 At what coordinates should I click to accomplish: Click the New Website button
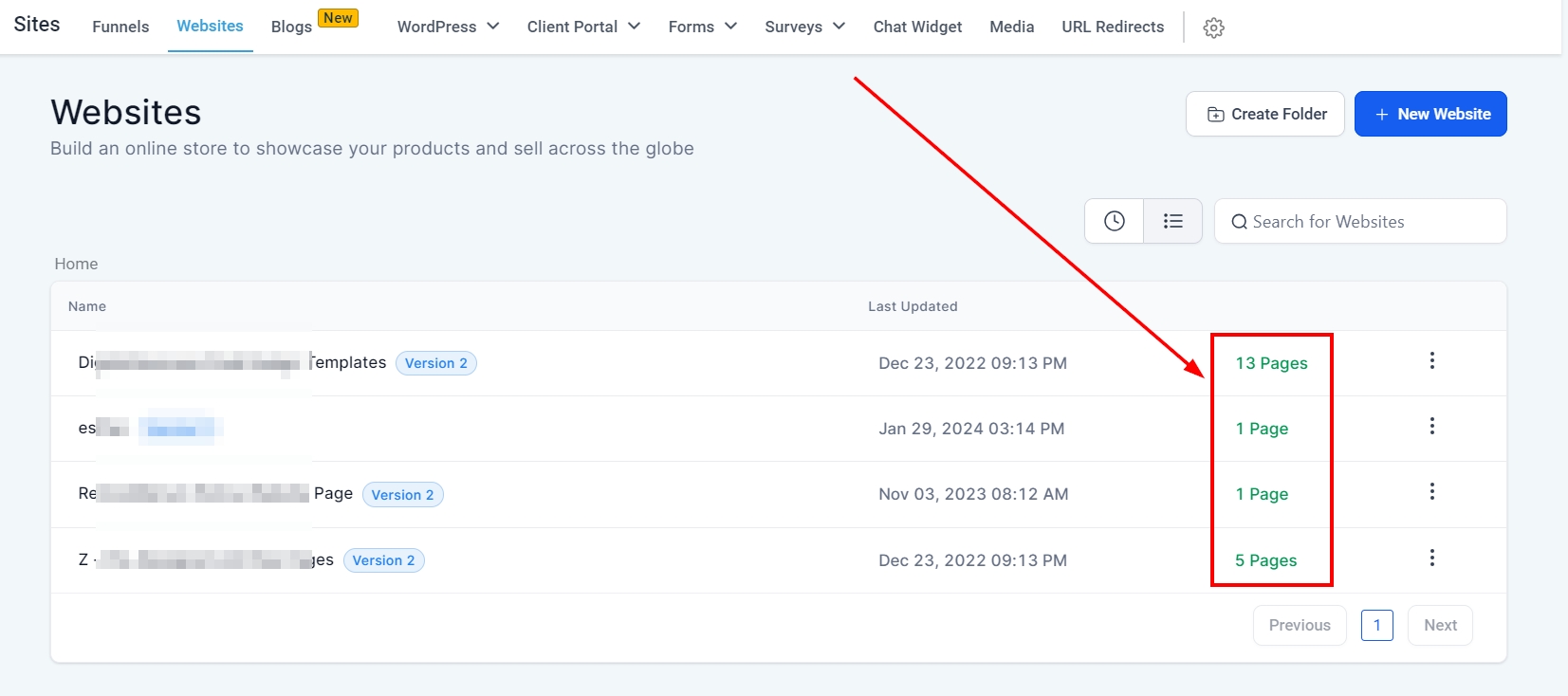click(1430, 114)
